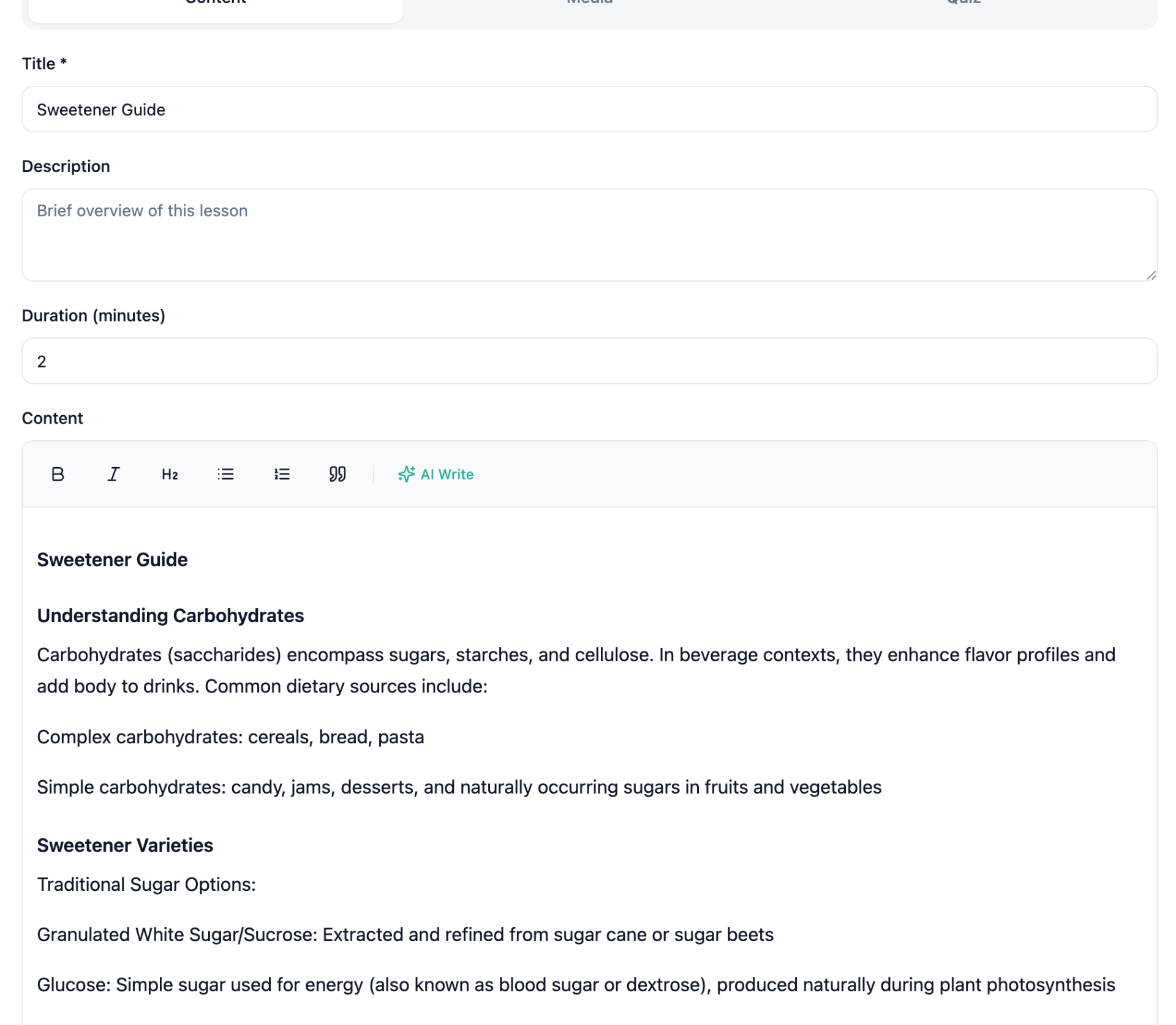Select the Content tab
1176x1025 pixels.
(x=216, y=5)
